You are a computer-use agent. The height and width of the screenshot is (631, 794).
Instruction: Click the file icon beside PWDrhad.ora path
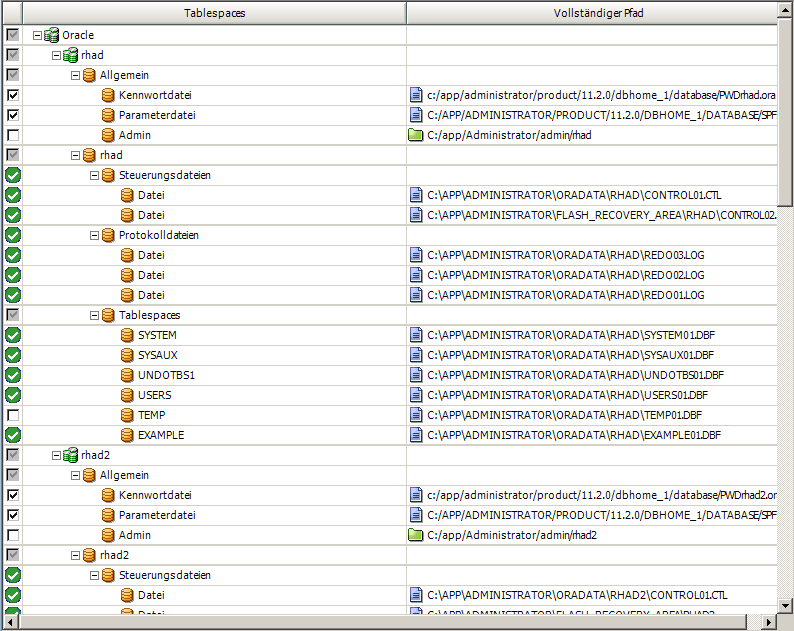point(416,95)
